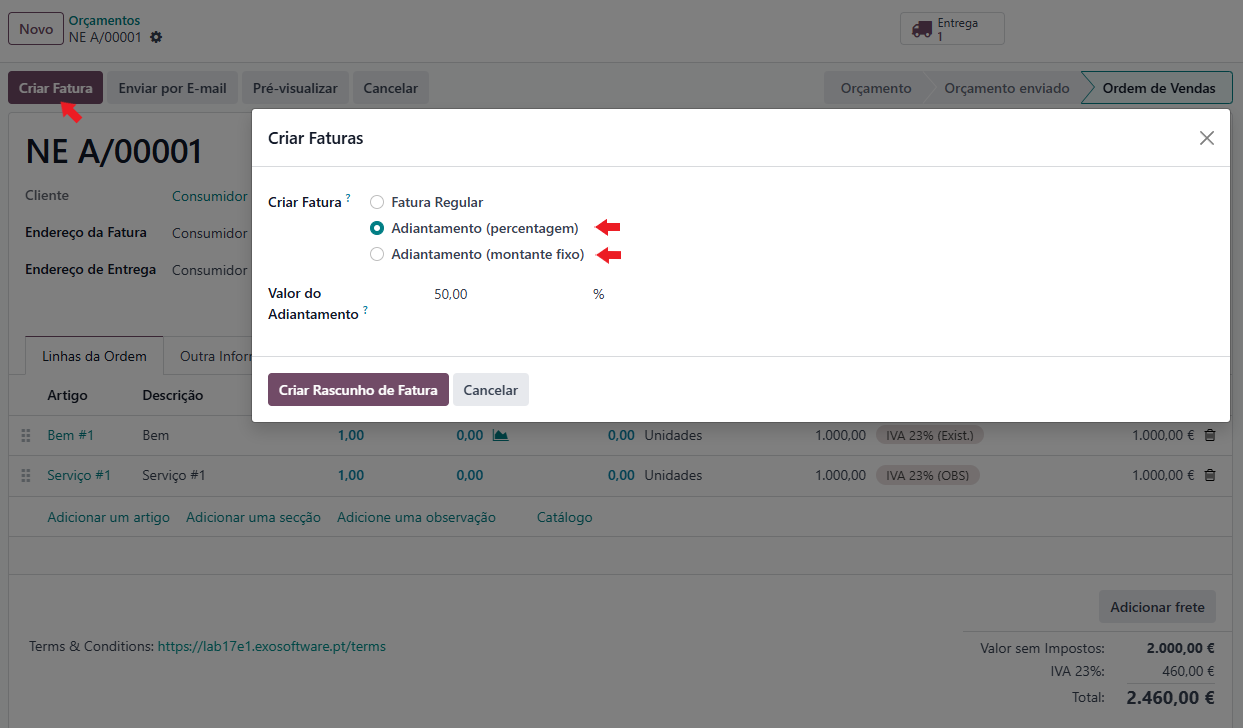1243x728 pixels.
Task: Click Cancelar in the dialog footer
Action: [x=490, y=390]
